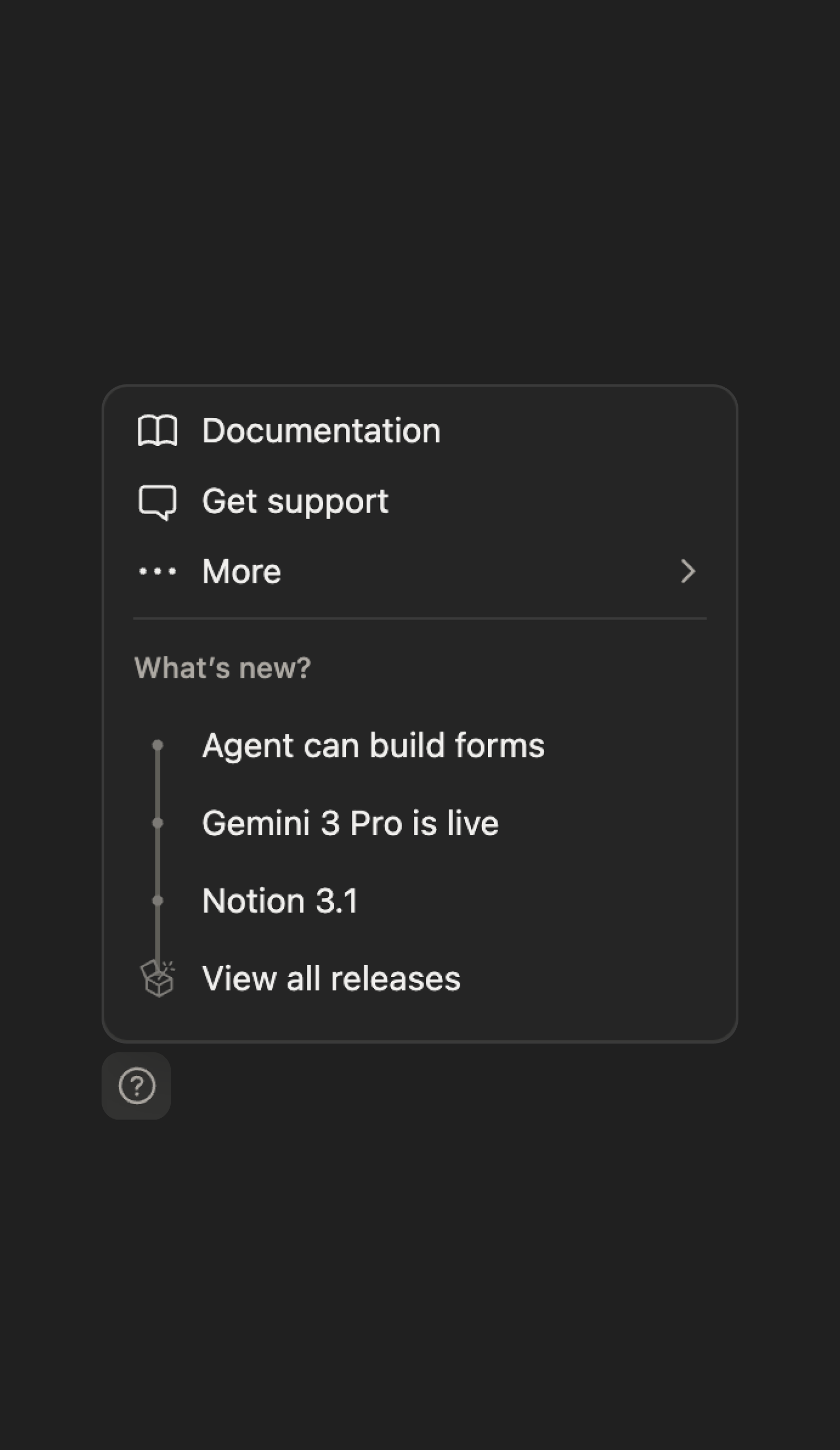Click timeline dot next to Agent can build forms

pos(157,745)
